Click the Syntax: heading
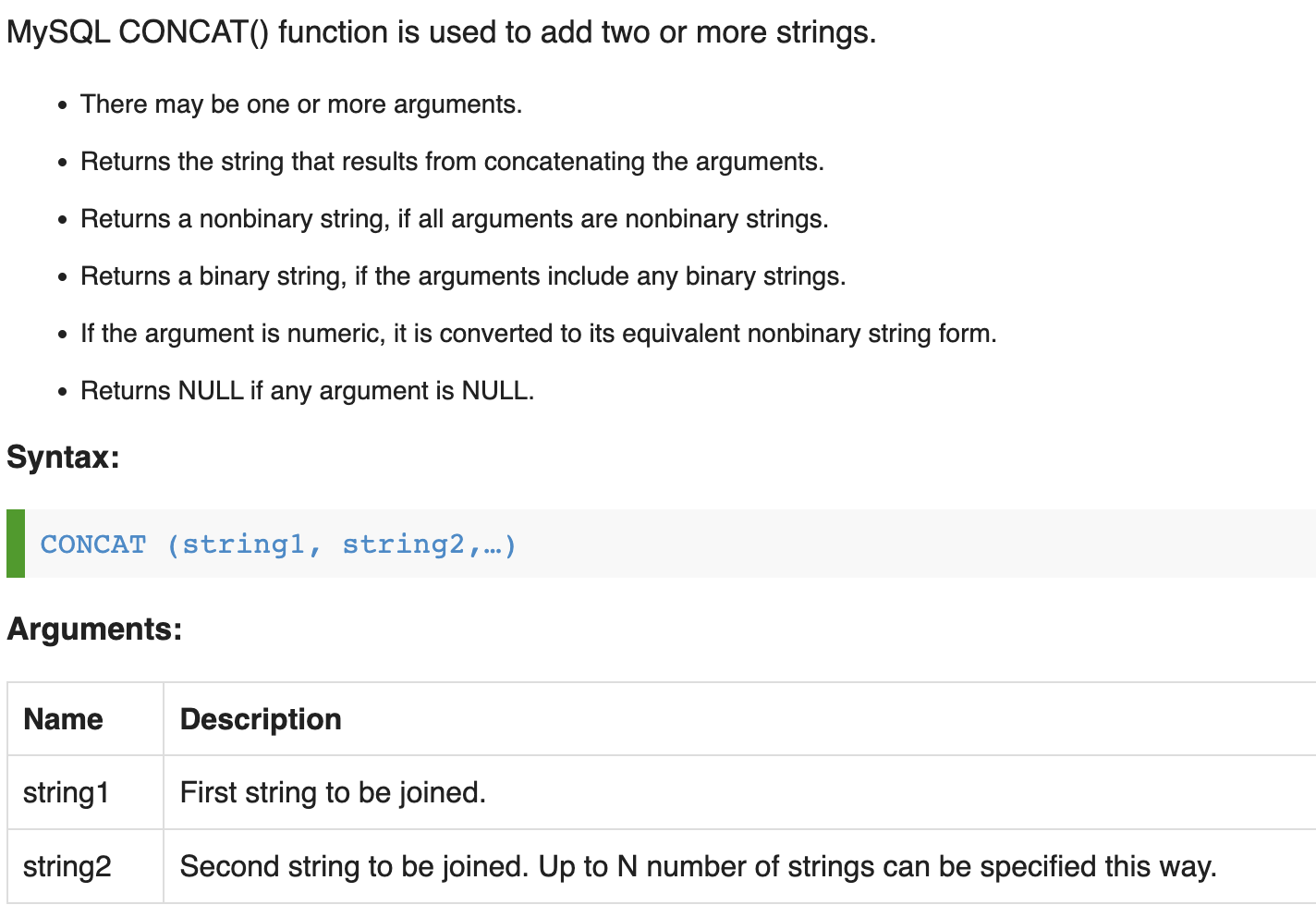This screenshot has height=917, width=1316. click(x=63, y=457)
